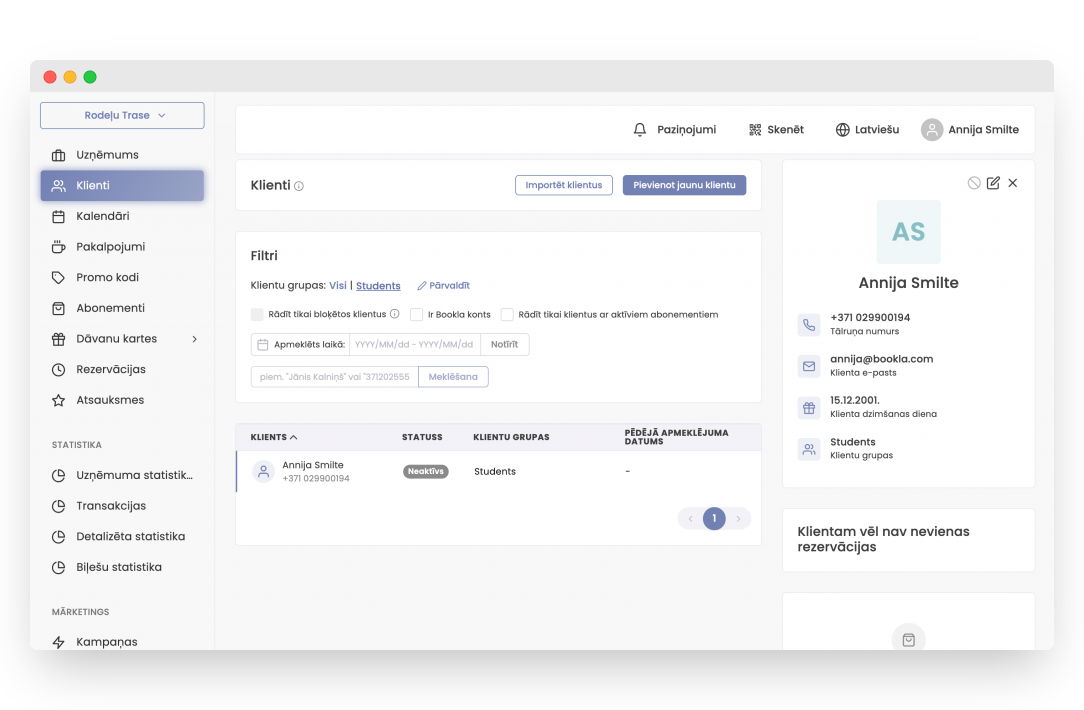The height and width of the screenshot is (710, 1084).
Task: Go to Rezervācijas in the sidebar
Action: click(110, 370)
